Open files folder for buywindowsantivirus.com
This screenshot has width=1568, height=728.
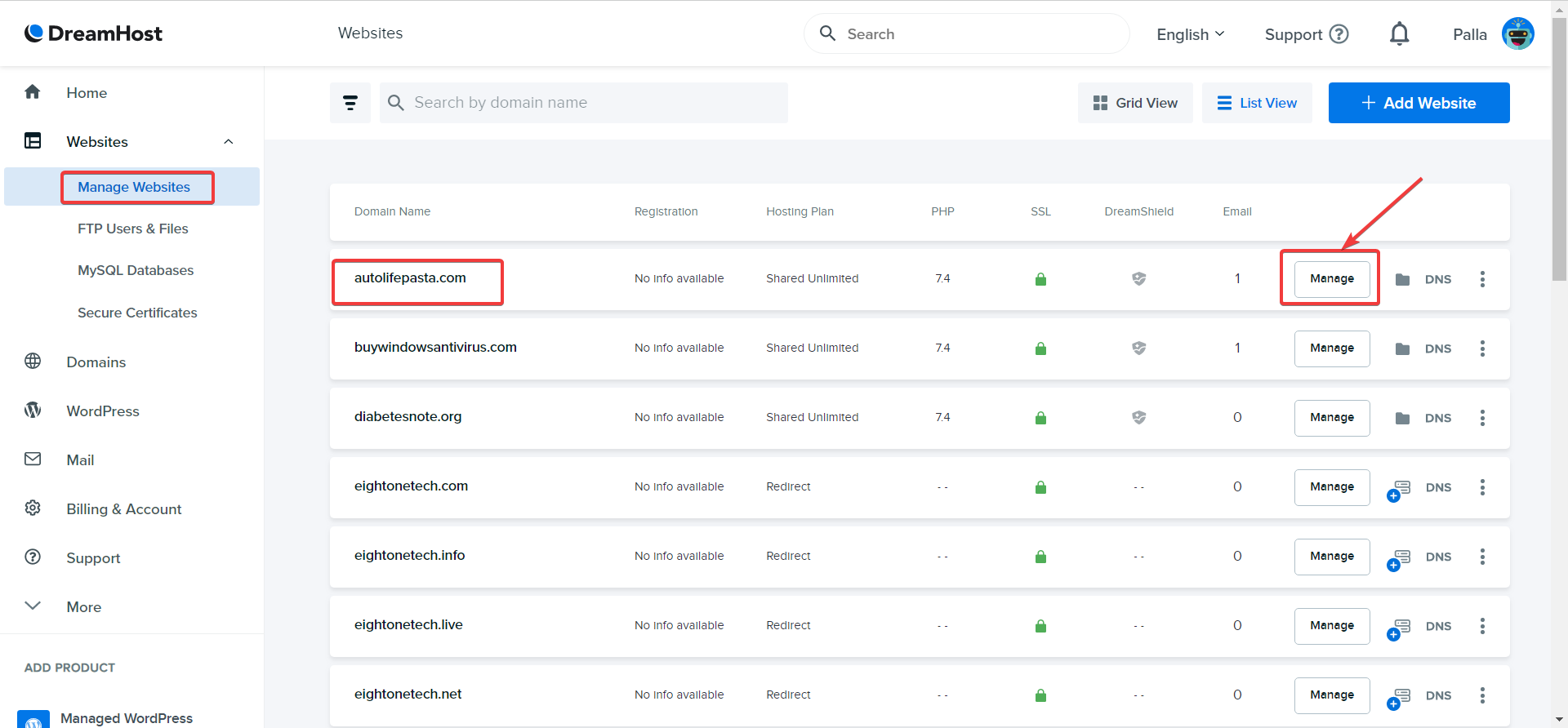1403,348
